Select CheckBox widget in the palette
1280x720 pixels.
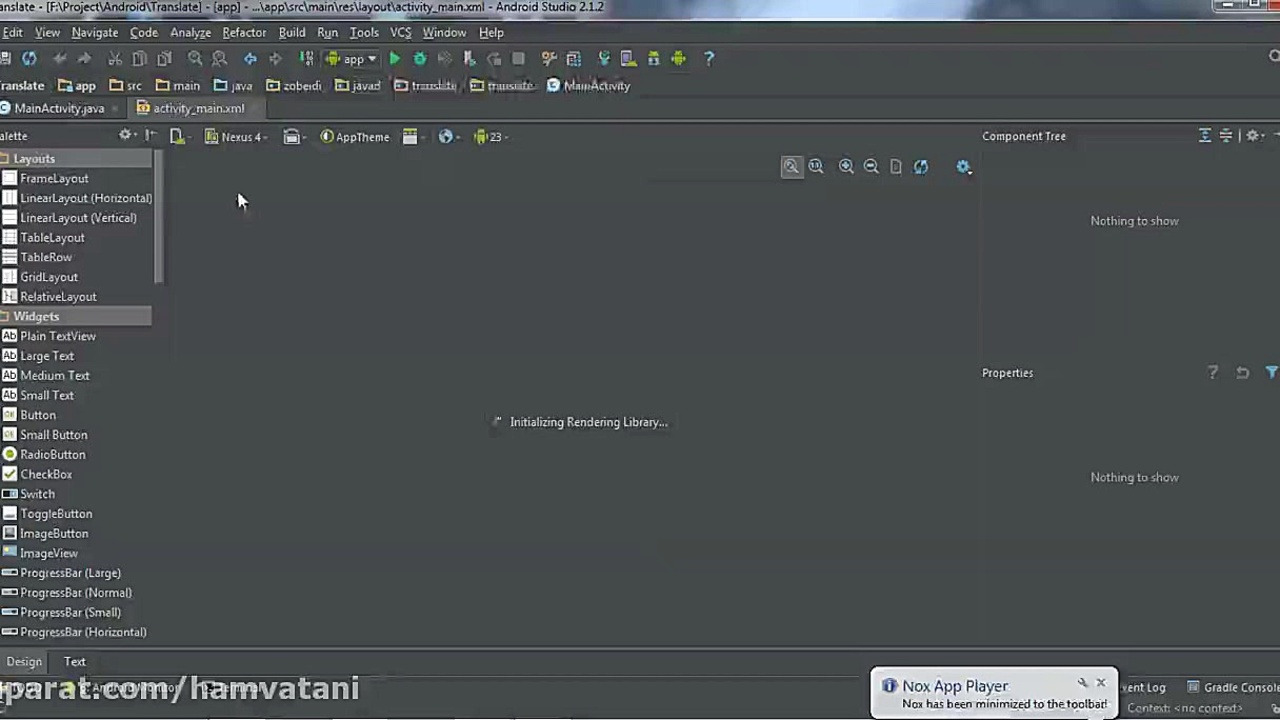pos(46,474)
